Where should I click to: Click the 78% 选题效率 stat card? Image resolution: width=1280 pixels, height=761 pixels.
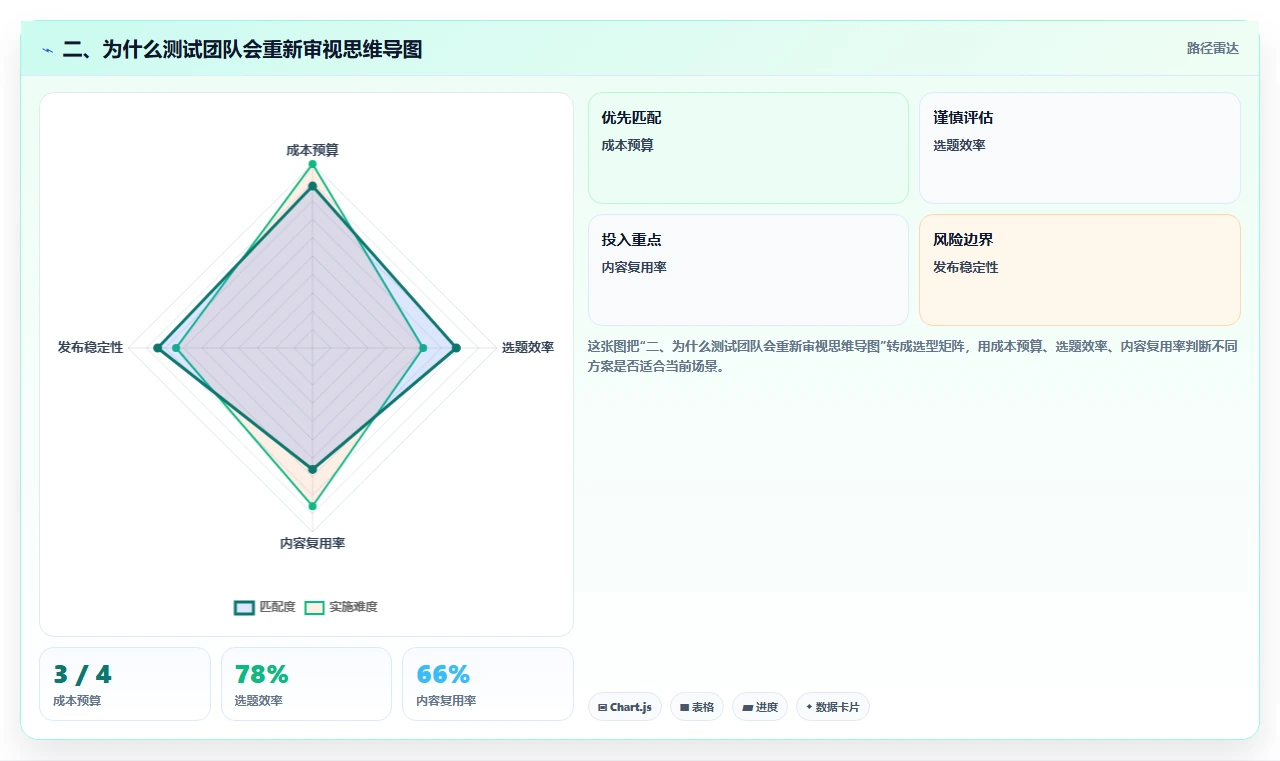306,684
